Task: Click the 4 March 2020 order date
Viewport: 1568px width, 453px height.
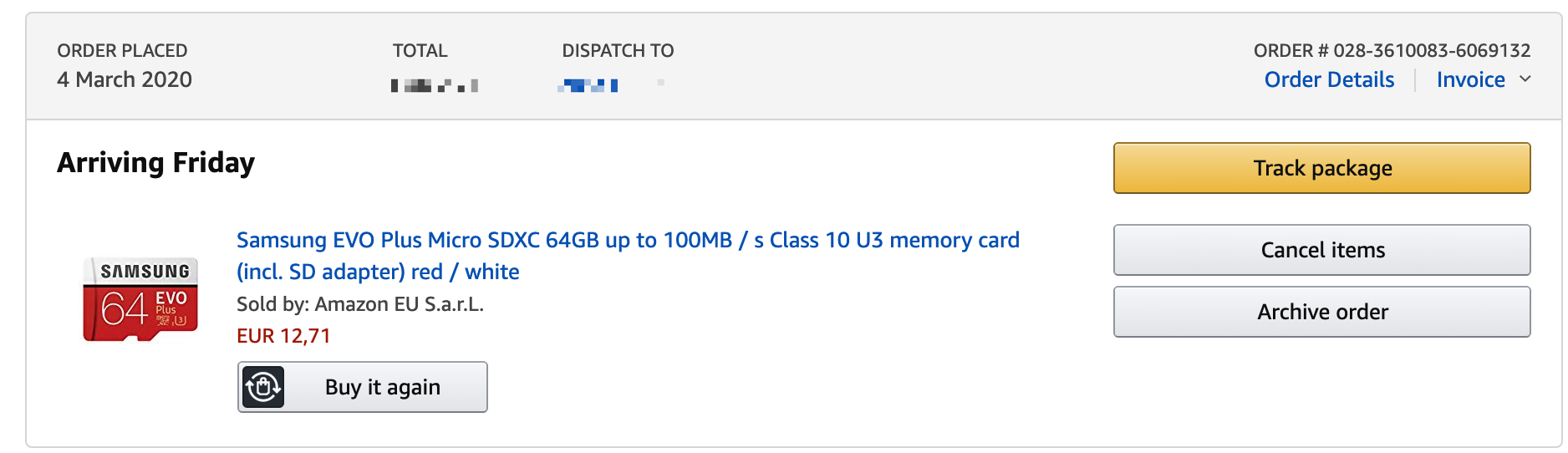Action: (125, 79)
